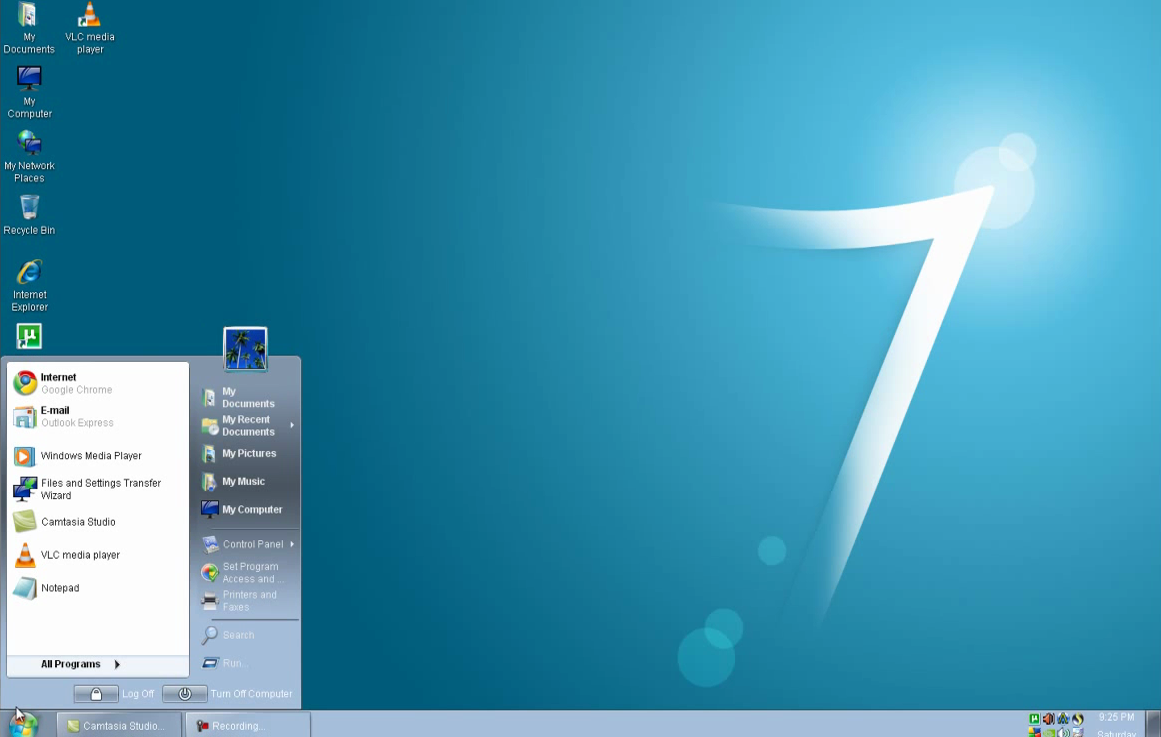
Task: Open VLC media player desktop icon
Action: 90,28
